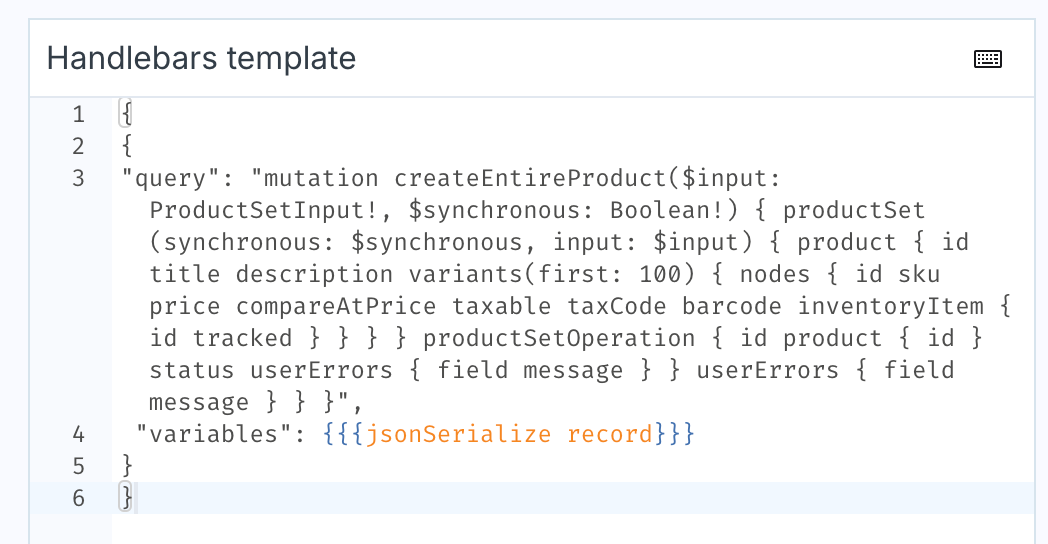
Task: Click the "query" key on line 3
Action: (x=170, y=178)
